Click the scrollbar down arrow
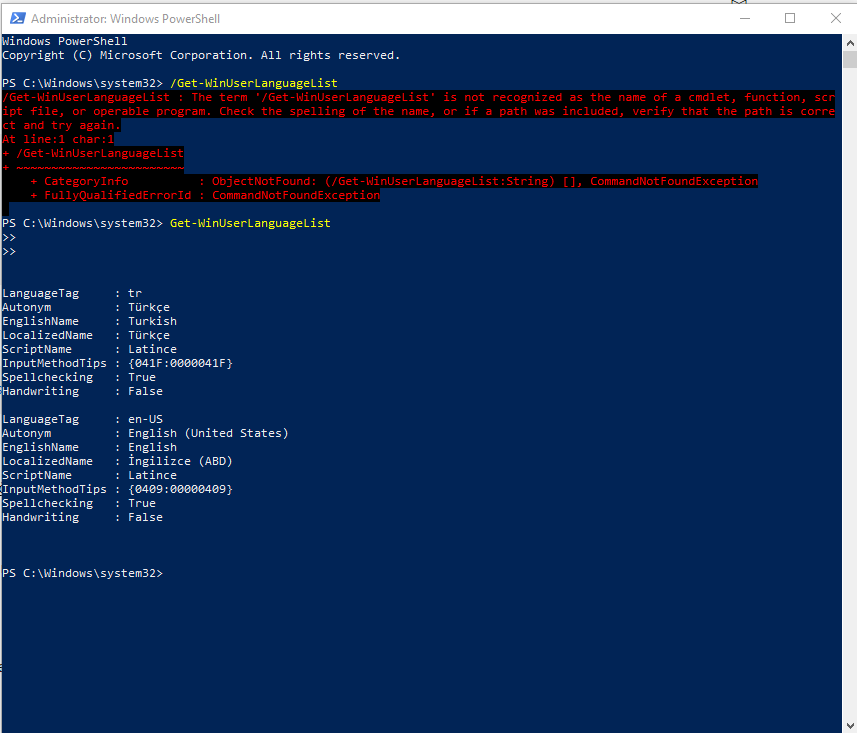 tap(850, 726)
